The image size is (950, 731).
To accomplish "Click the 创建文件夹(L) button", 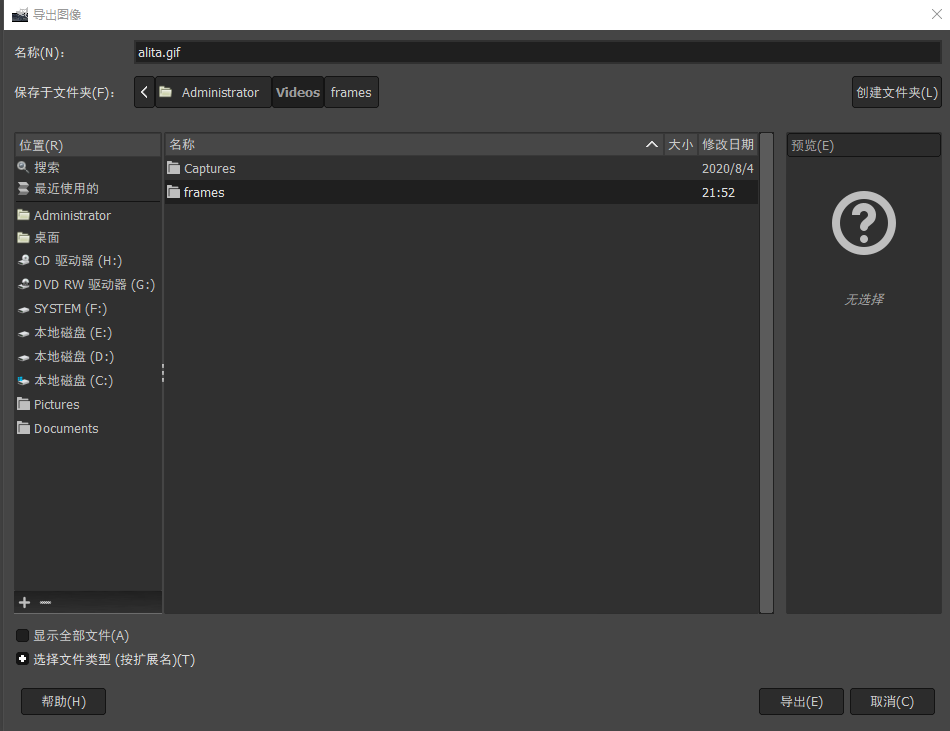I will click(x=897, y=92).
